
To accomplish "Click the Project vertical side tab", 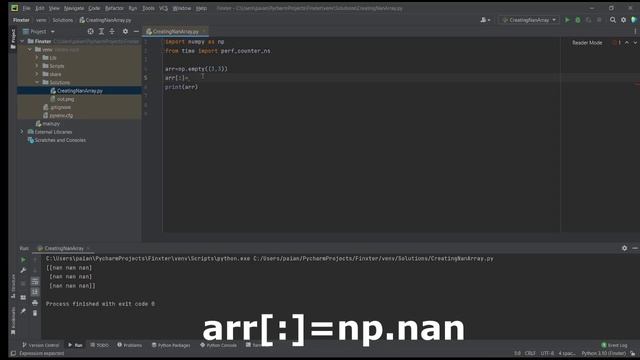I will (x=13, y=39).
